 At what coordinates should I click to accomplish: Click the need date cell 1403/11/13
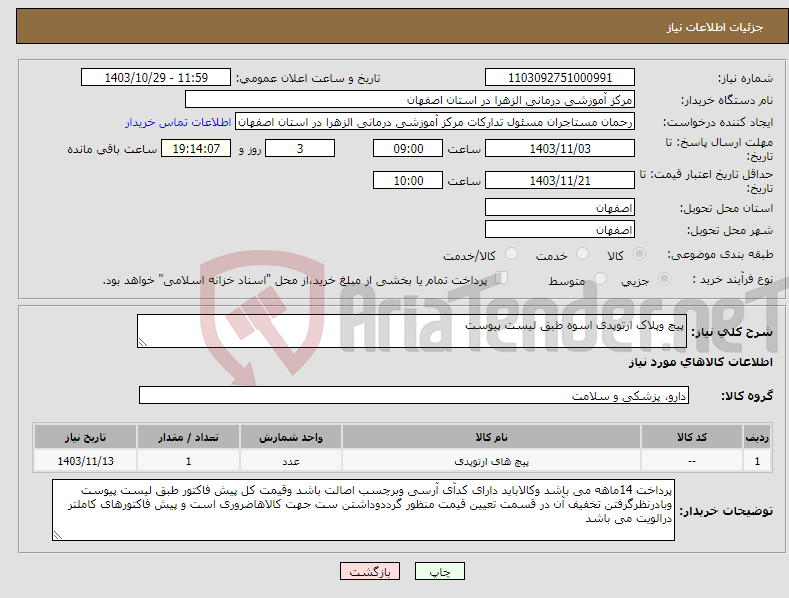coord(86,461)
